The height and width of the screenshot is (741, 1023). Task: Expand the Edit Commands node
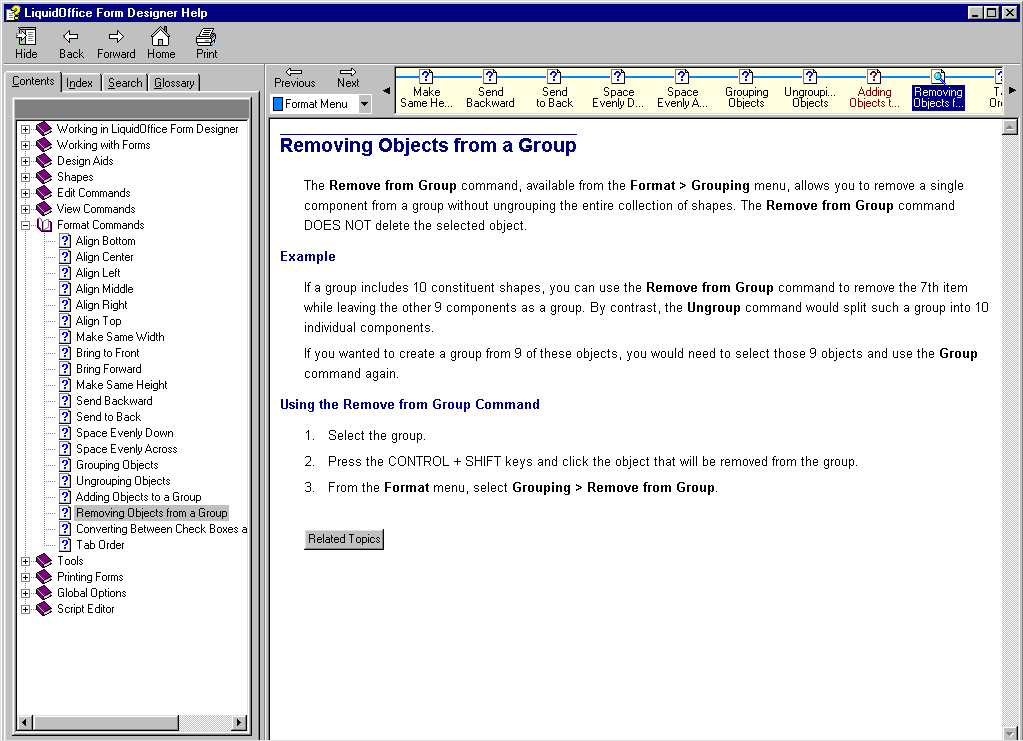[x=25, y=193]
